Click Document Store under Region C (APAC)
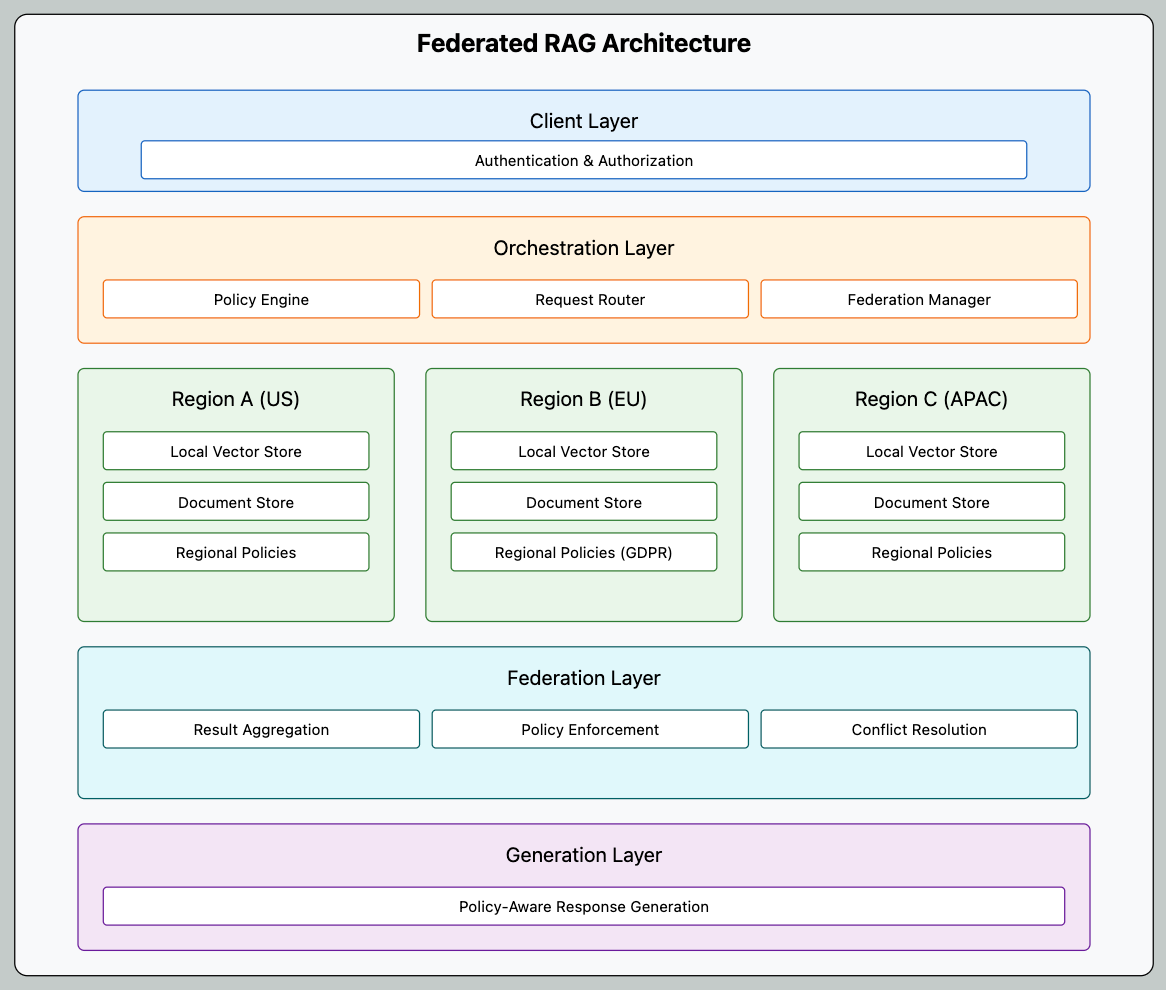1166x990 pixels. (931, 501)
